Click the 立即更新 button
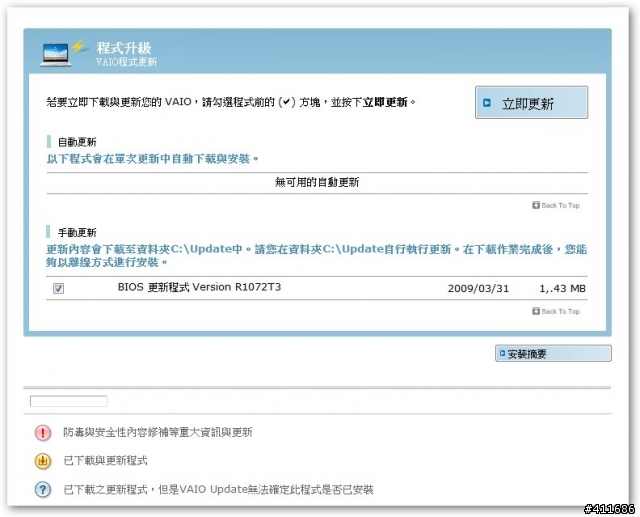The image size is (640, 517). [x=531, y=102]
